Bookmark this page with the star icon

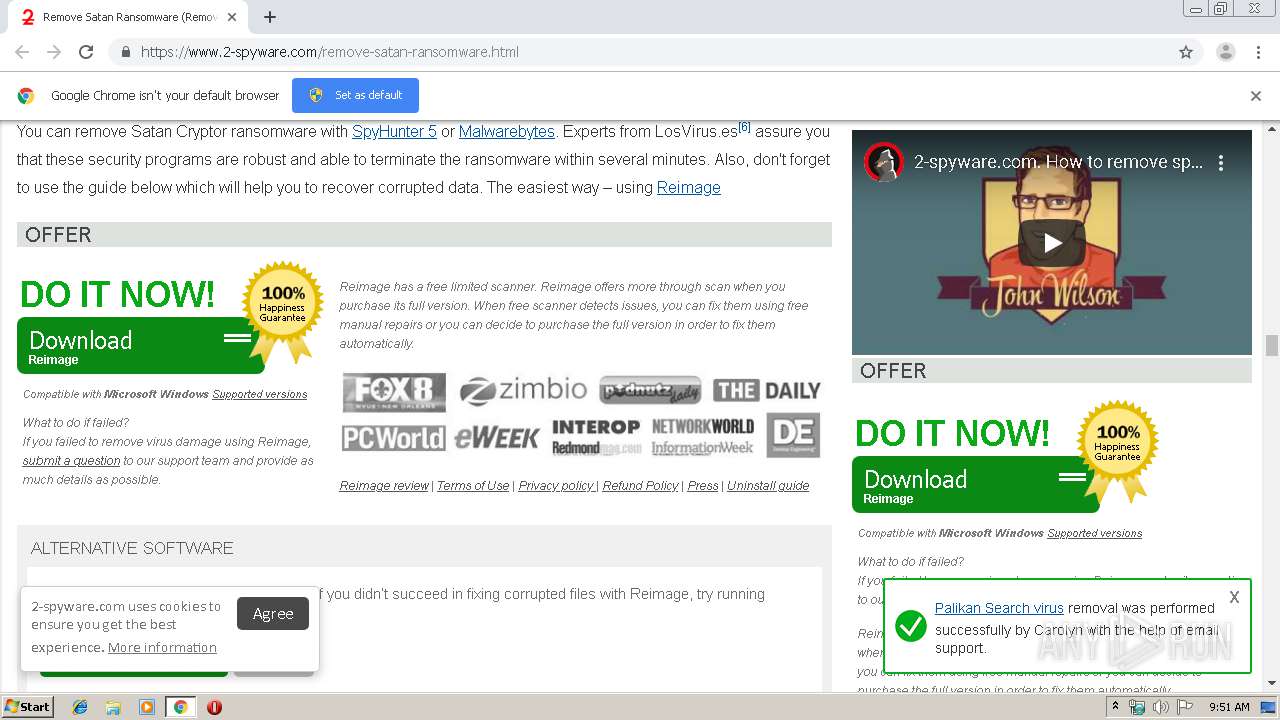point(1186,52)
